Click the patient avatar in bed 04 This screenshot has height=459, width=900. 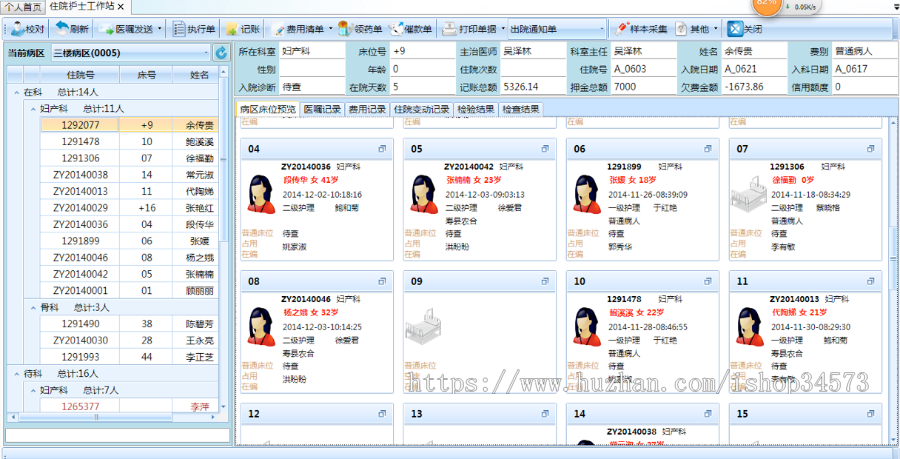coord(260,193)
